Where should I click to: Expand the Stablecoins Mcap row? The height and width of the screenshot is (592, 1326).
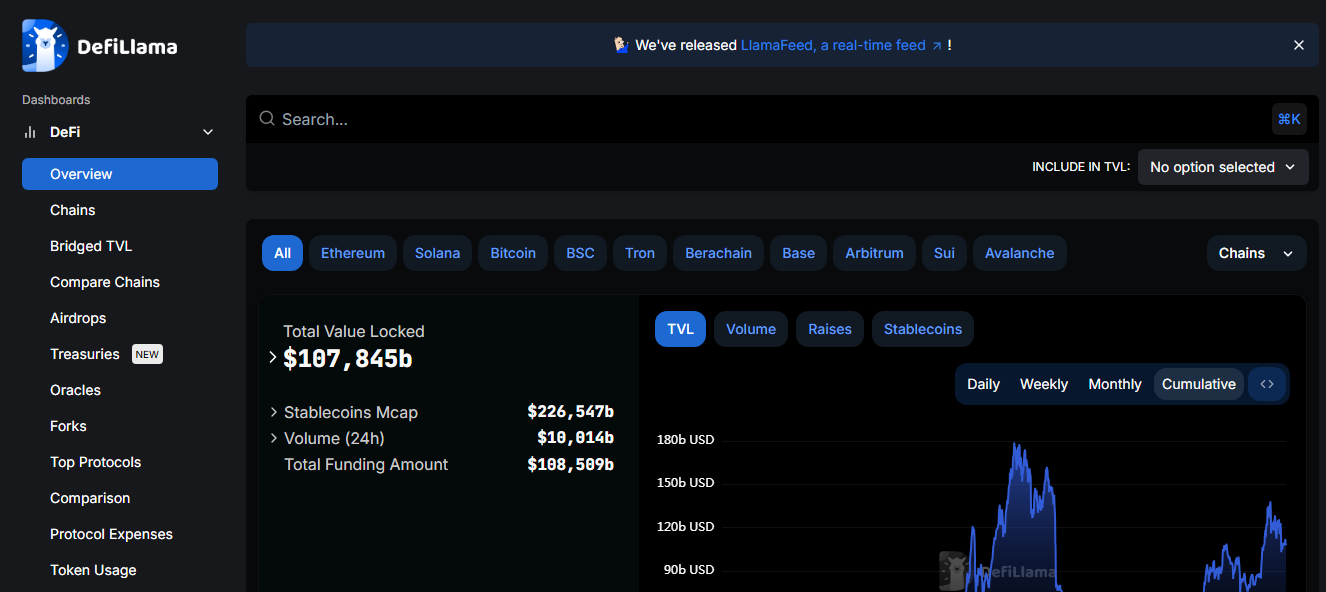(274, 412)
